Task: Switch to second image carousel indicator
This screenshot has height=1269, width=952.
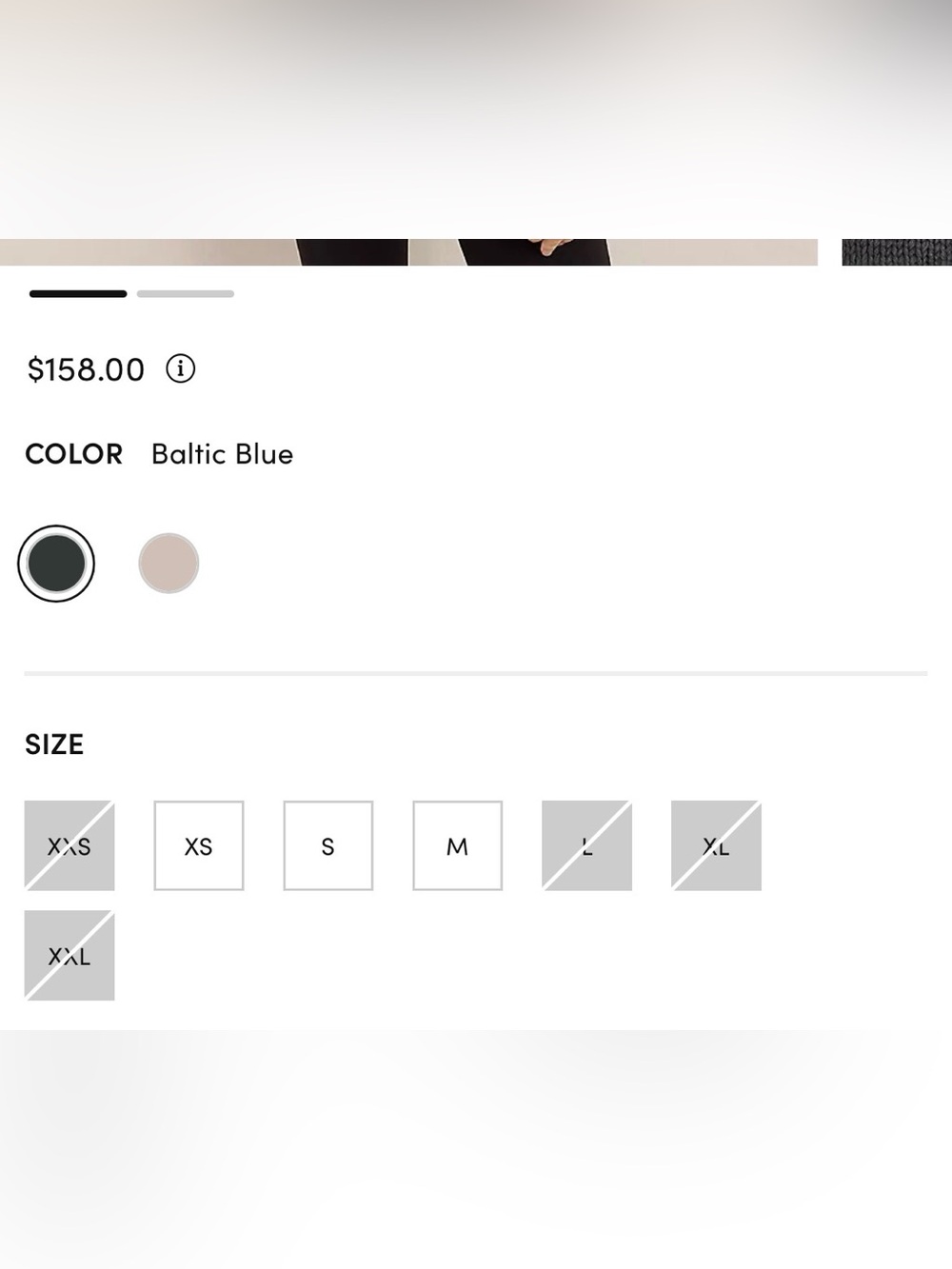Action: [186, 294]
